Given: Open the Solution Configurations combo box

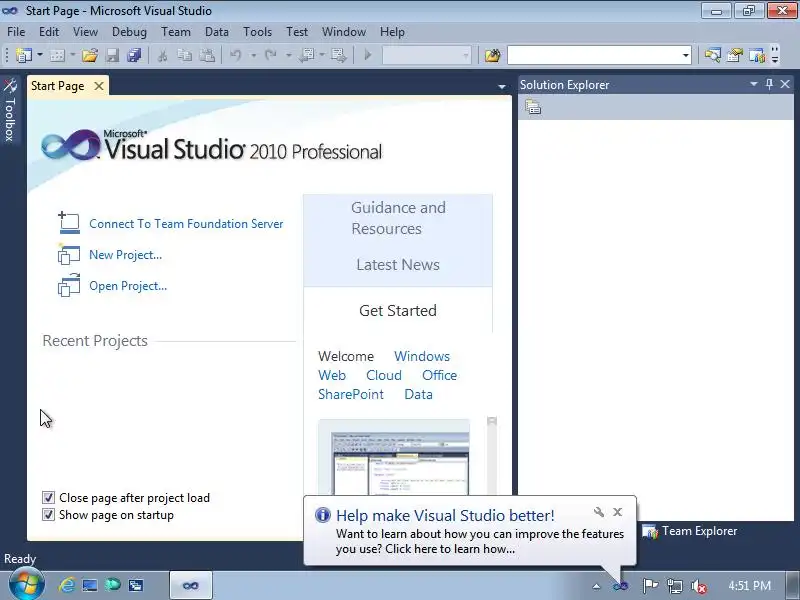Looking at the screenshot, I should (x=427, y=55).
